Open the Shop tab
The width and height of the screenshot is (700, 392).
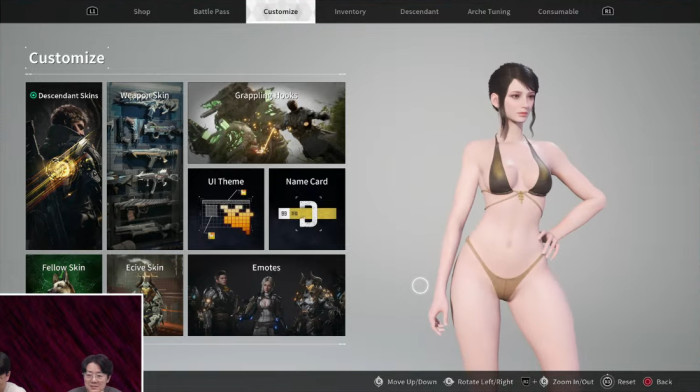tap(142, 12)
